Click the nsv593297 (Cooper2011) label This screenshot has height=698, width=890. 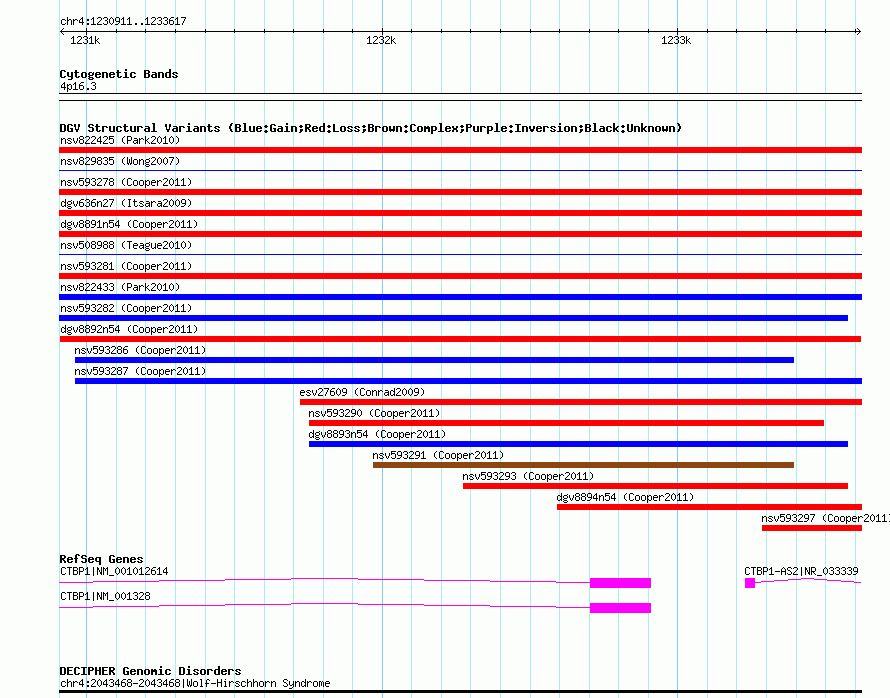(825, 518)
